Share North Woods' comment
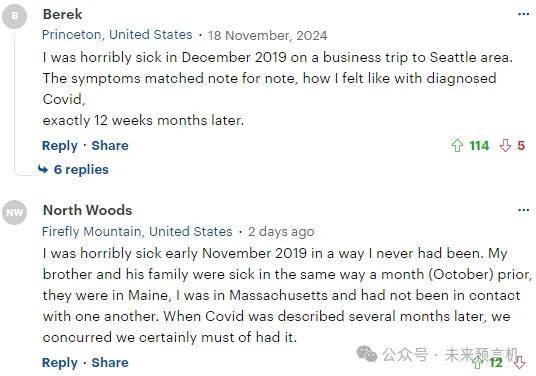Screen dimensions: 536x376 (110, 363)
